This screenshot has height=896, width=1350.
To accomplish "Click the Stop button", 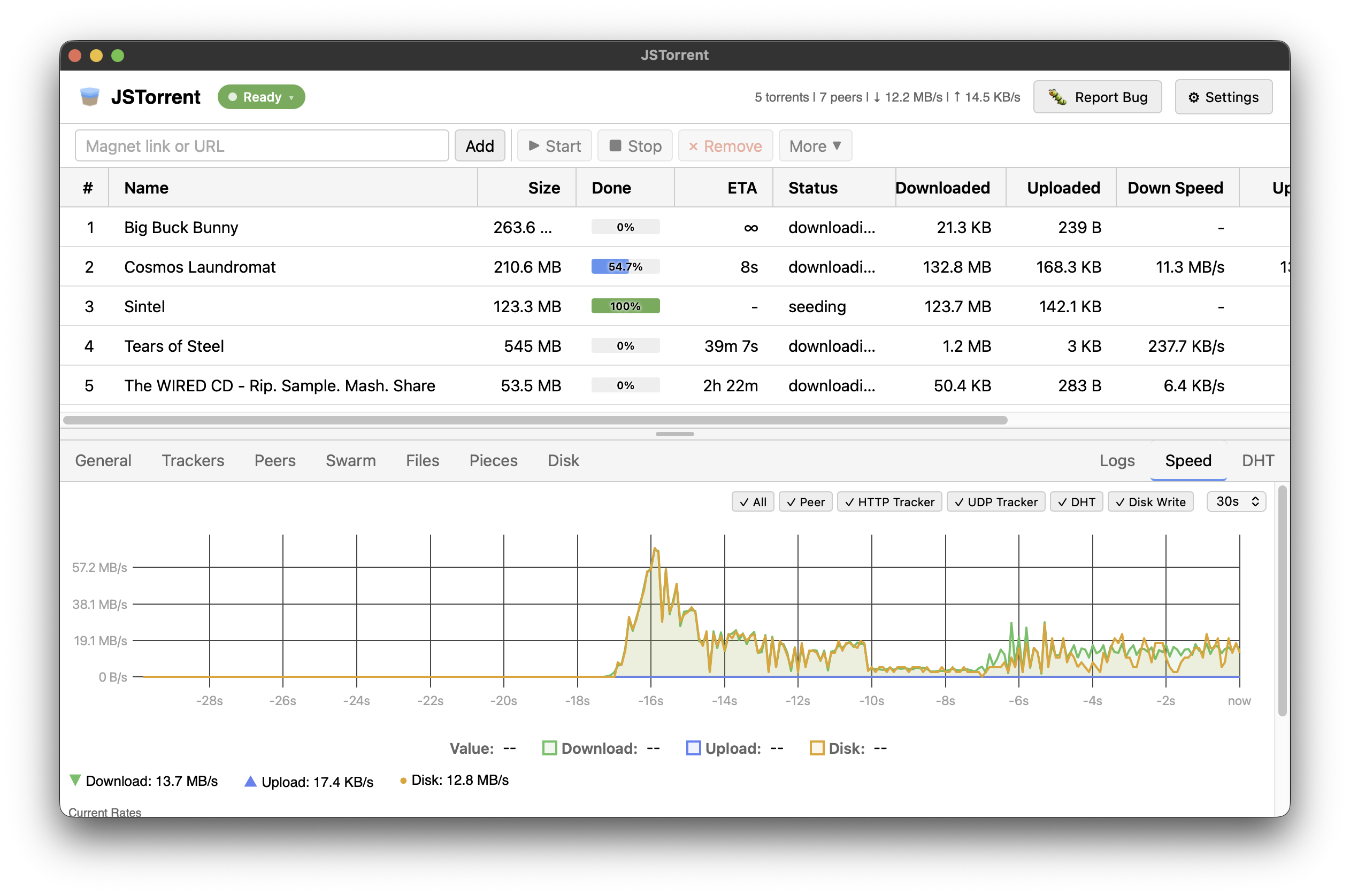I will point(634,146).
